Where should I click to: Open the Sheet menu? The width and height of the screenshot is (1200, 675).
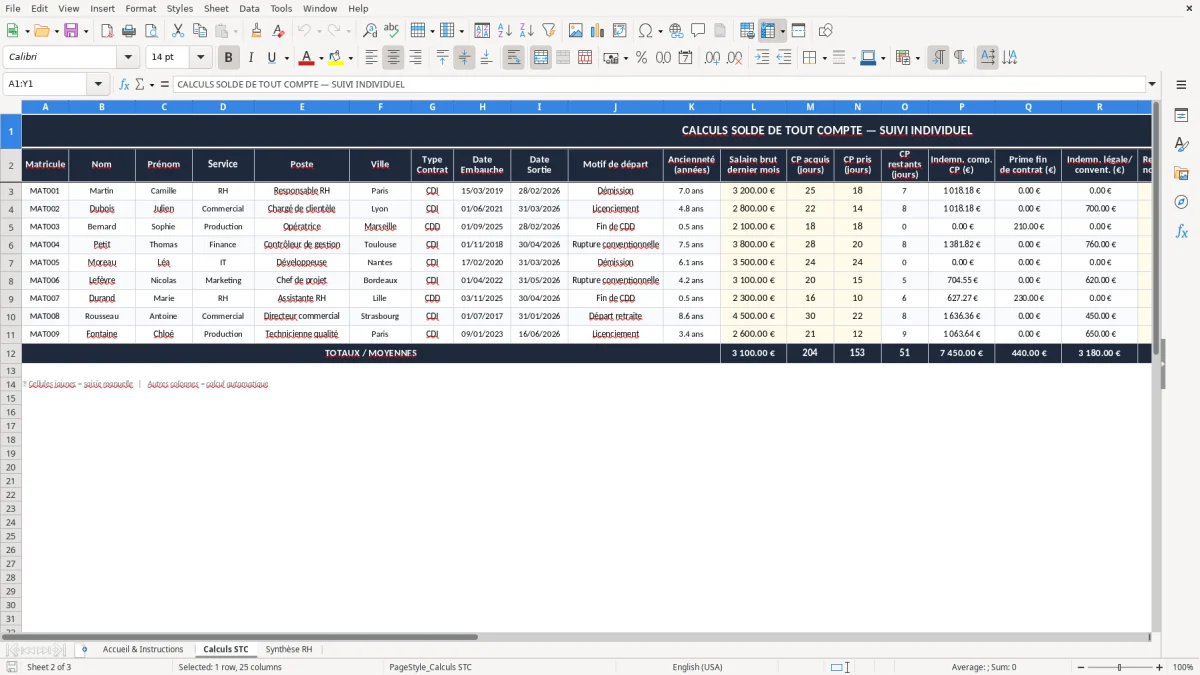point(216,8)
